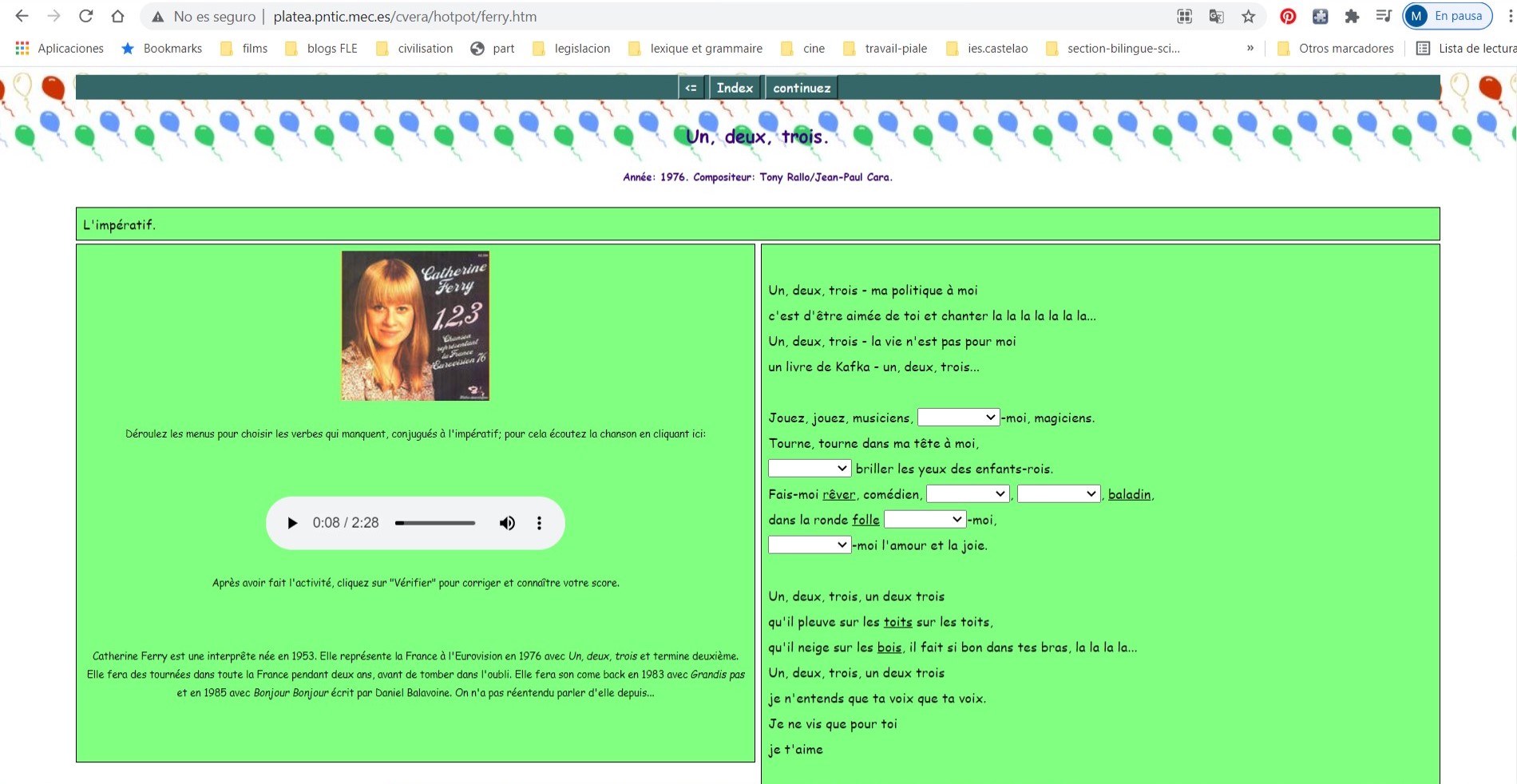Go to the browser home page icon
The height and width of the screenshot is (784, 1517).
click(x=117, y=16)
